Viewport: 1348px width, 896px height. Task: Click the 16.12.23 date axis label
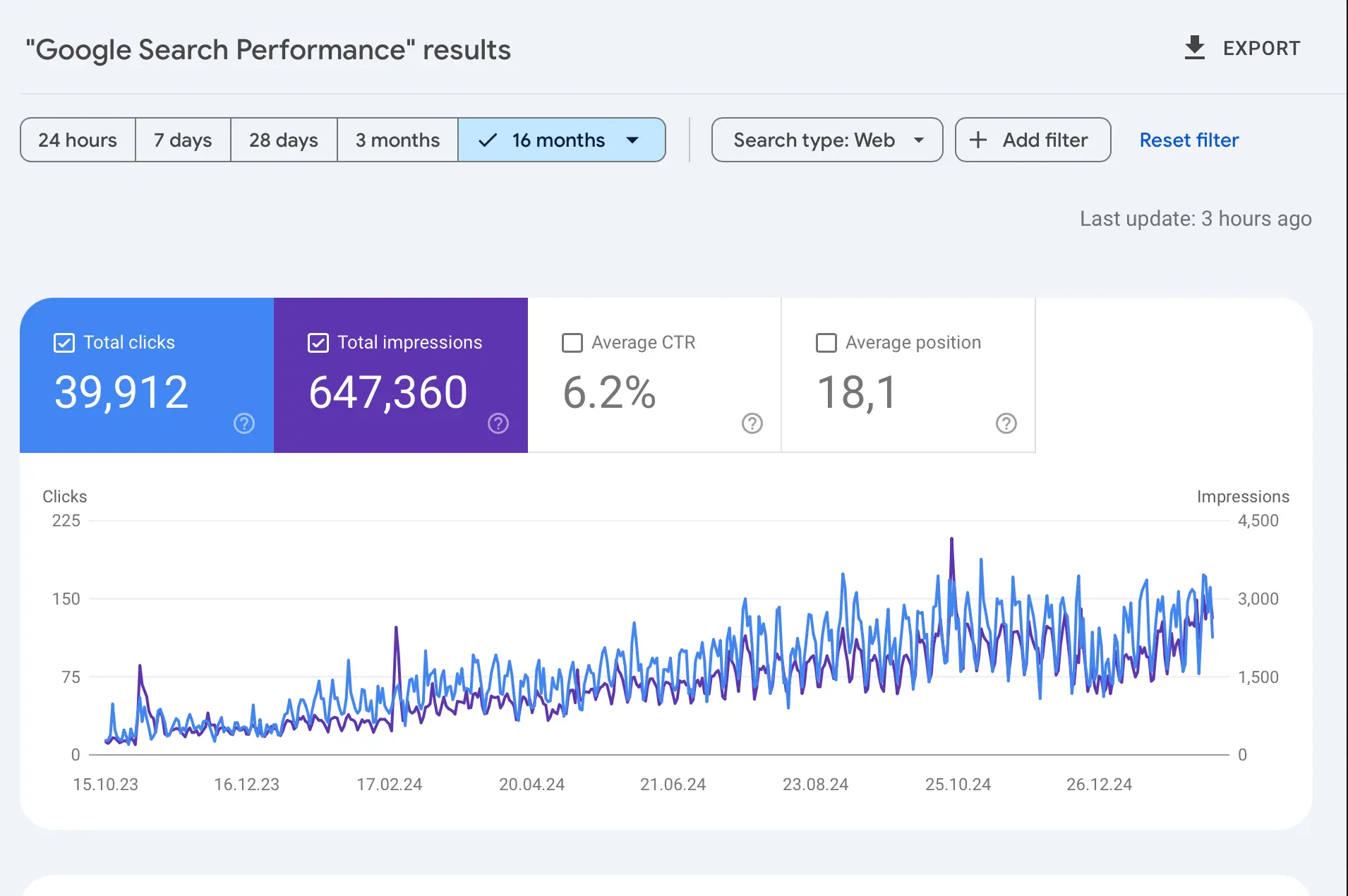click(247, 785)
